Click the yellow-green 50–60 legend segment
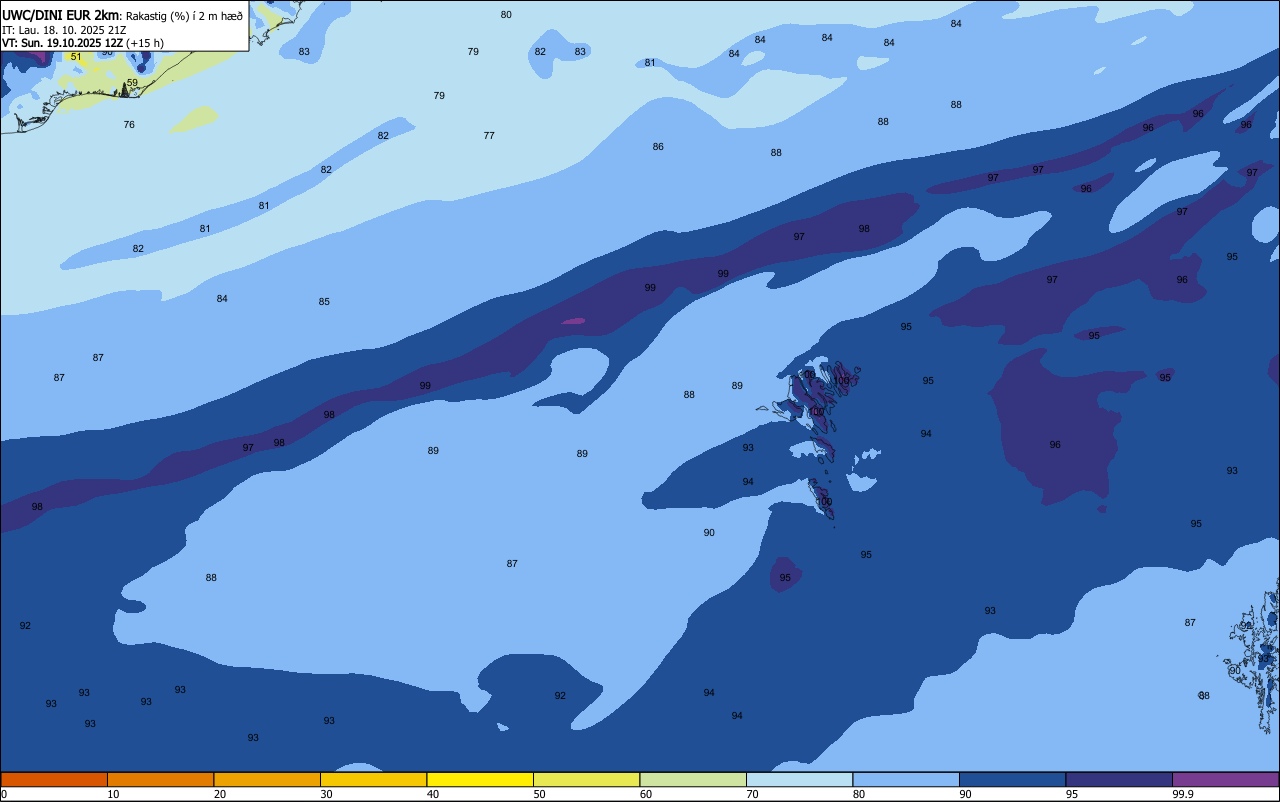The width and height of the screenshot is (1280, 802). click(x=586, y=779)
